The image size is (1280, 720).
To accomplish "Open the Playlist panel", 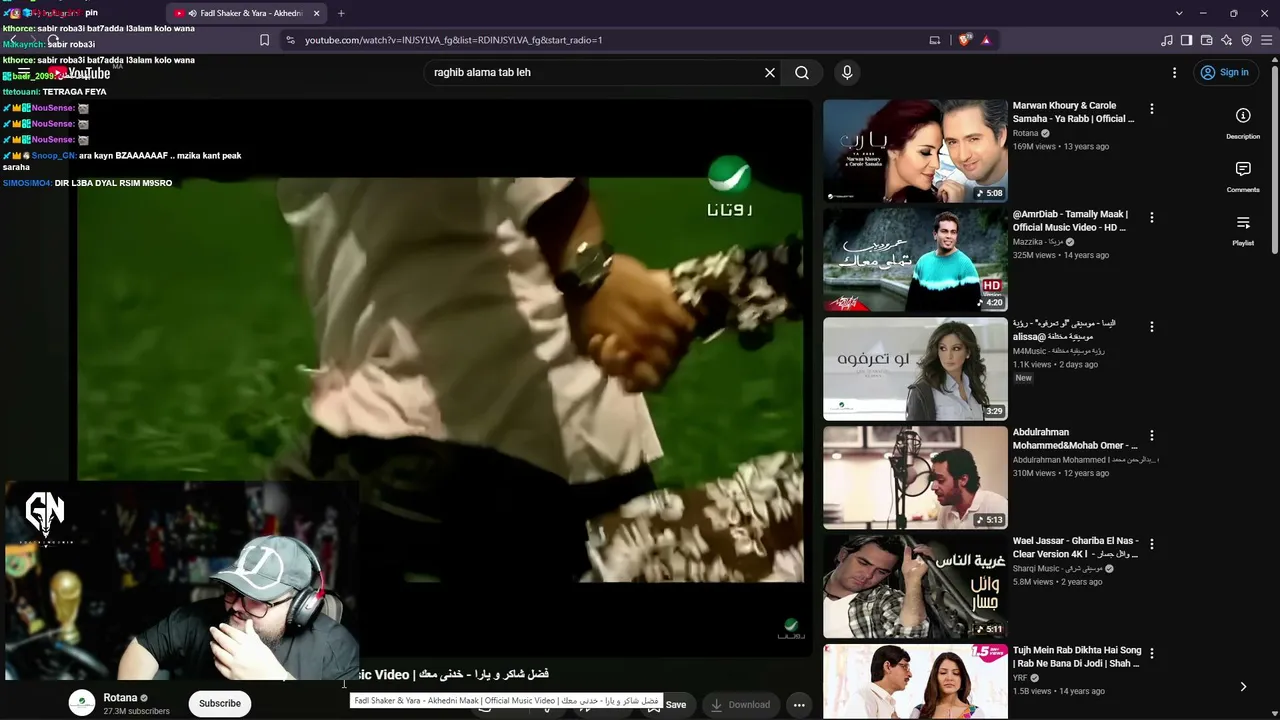I will click(1243, 230).
